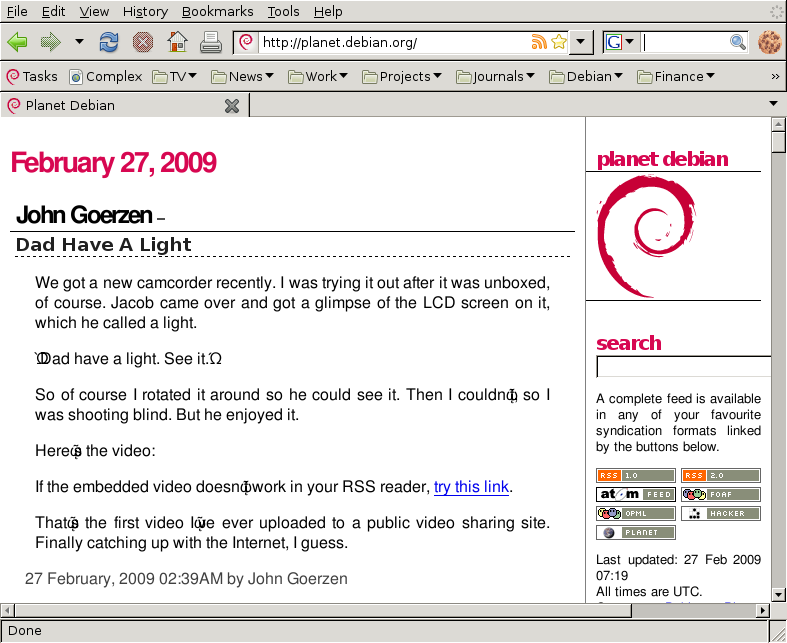Open the Tools menu
The height and width of the screenshot is (643, 787).
[x=283, y=11]
